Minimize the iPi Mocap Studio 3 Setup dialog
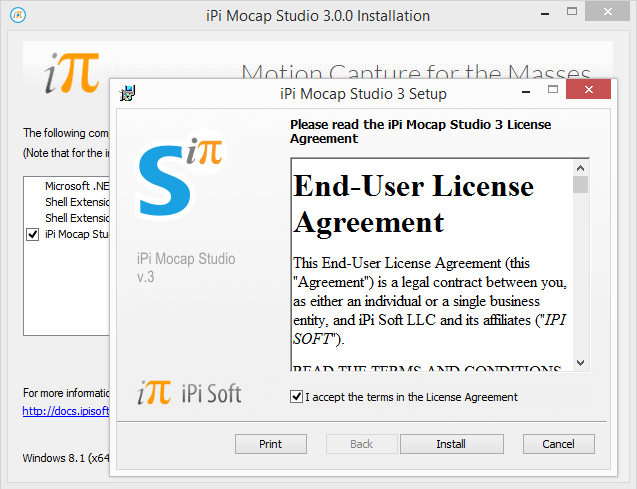637x489 pixels. (526, 92)
